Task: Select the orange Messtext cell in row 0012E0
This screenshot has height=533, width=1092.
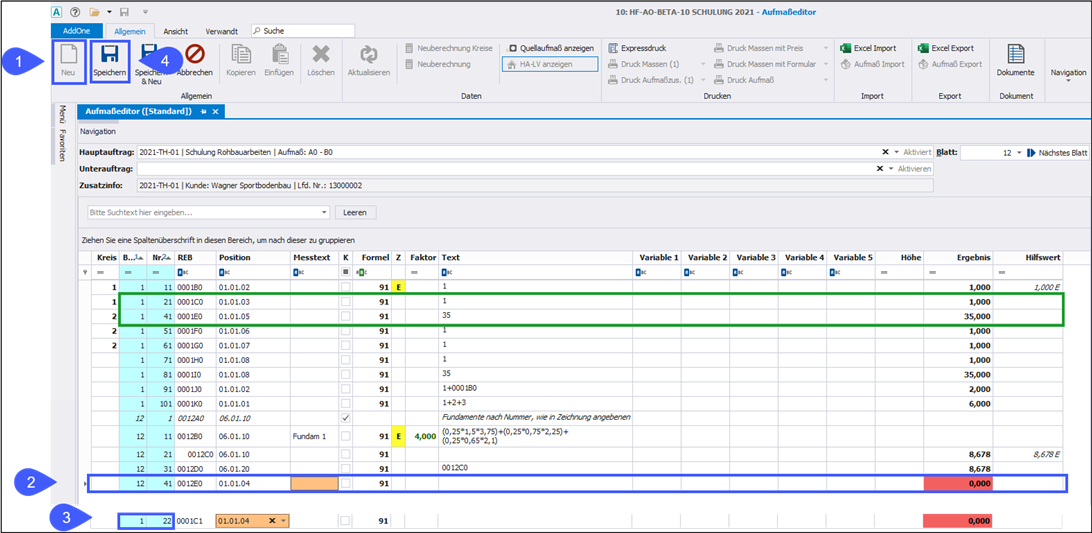Action: 314,483
